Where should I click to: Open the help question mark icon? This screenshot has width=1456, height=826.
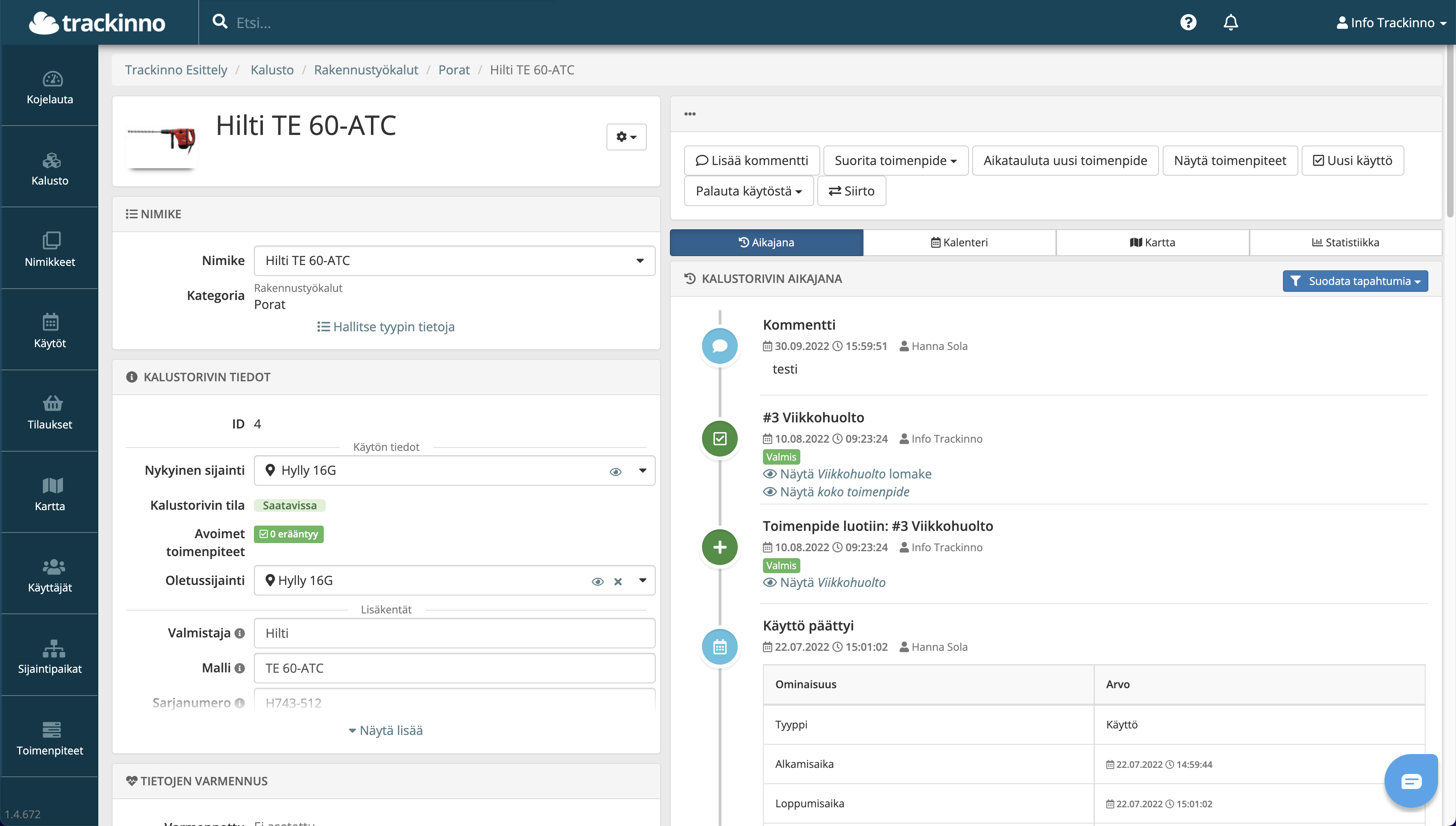(1188, 22)
